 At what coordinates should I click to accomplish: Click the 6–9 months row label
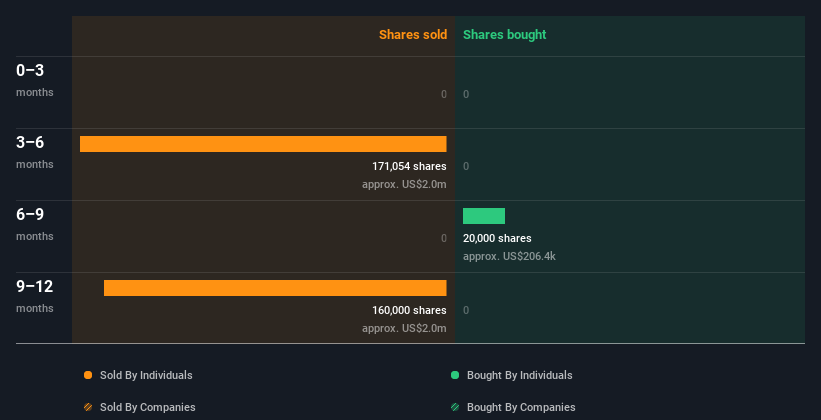(x=35, y=224)
